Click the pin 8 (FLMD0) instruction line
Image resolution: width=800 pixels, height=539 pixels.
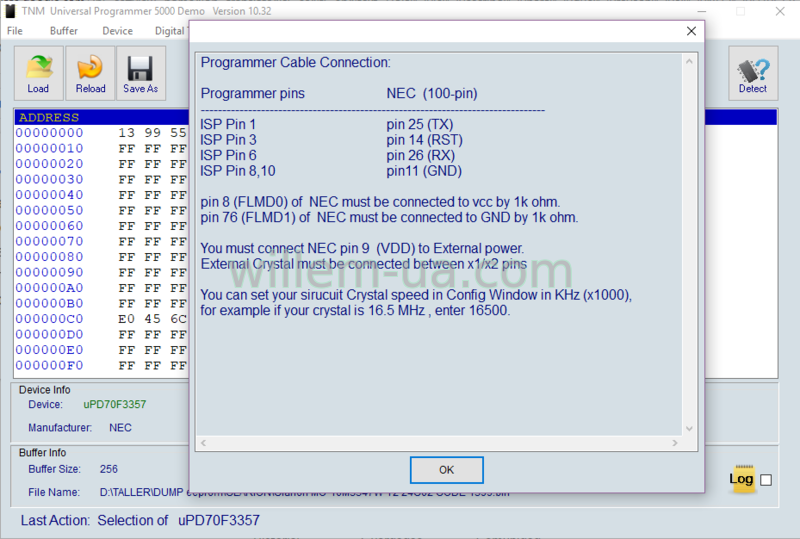pos(380,202)
